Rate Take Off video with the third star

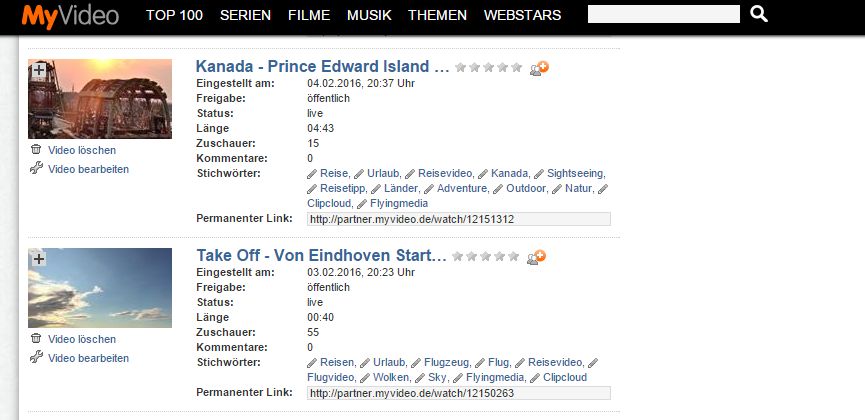486,257
